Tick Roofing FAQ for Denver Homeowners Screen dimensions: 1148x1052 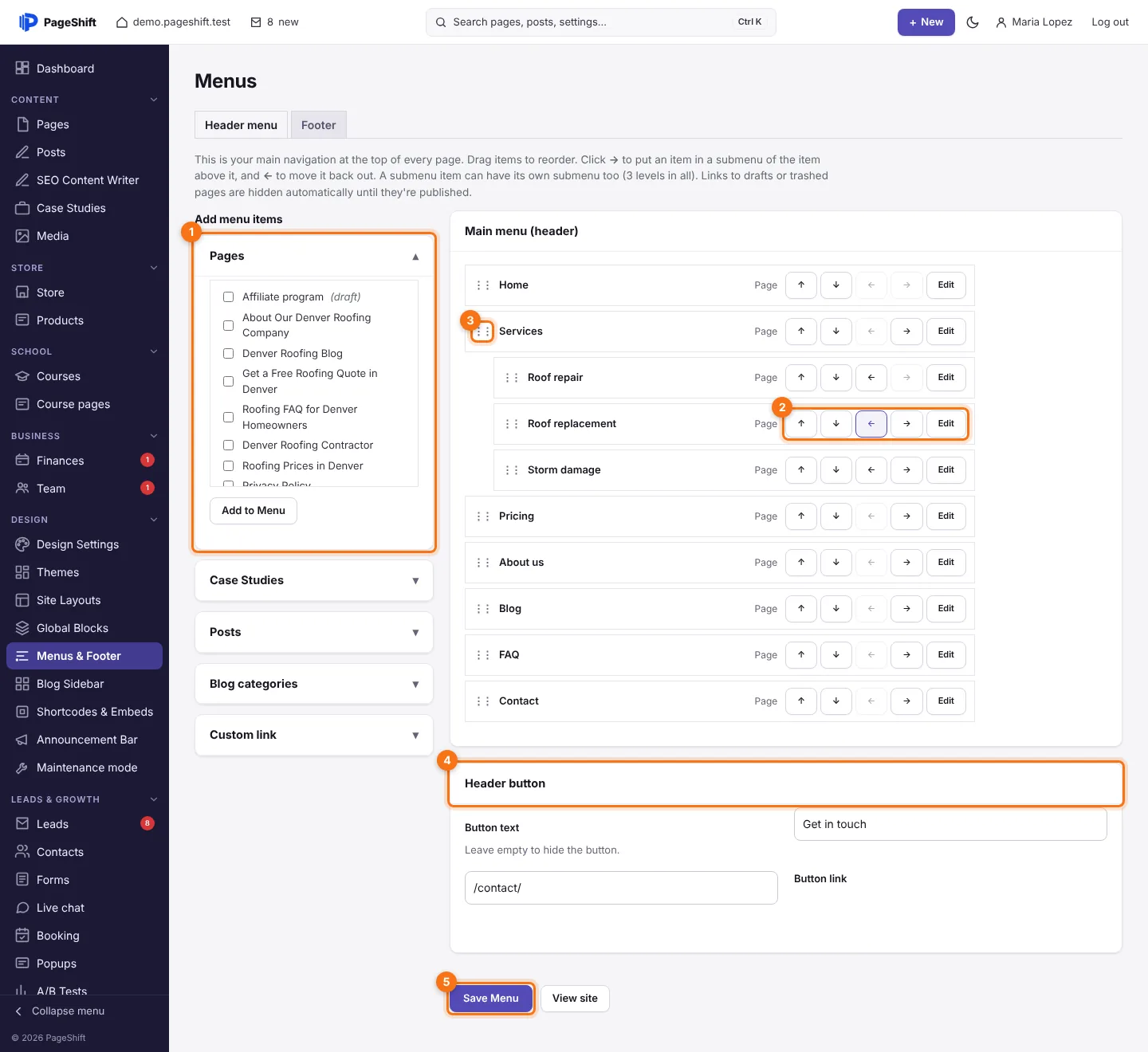click(x=228, y=418)
